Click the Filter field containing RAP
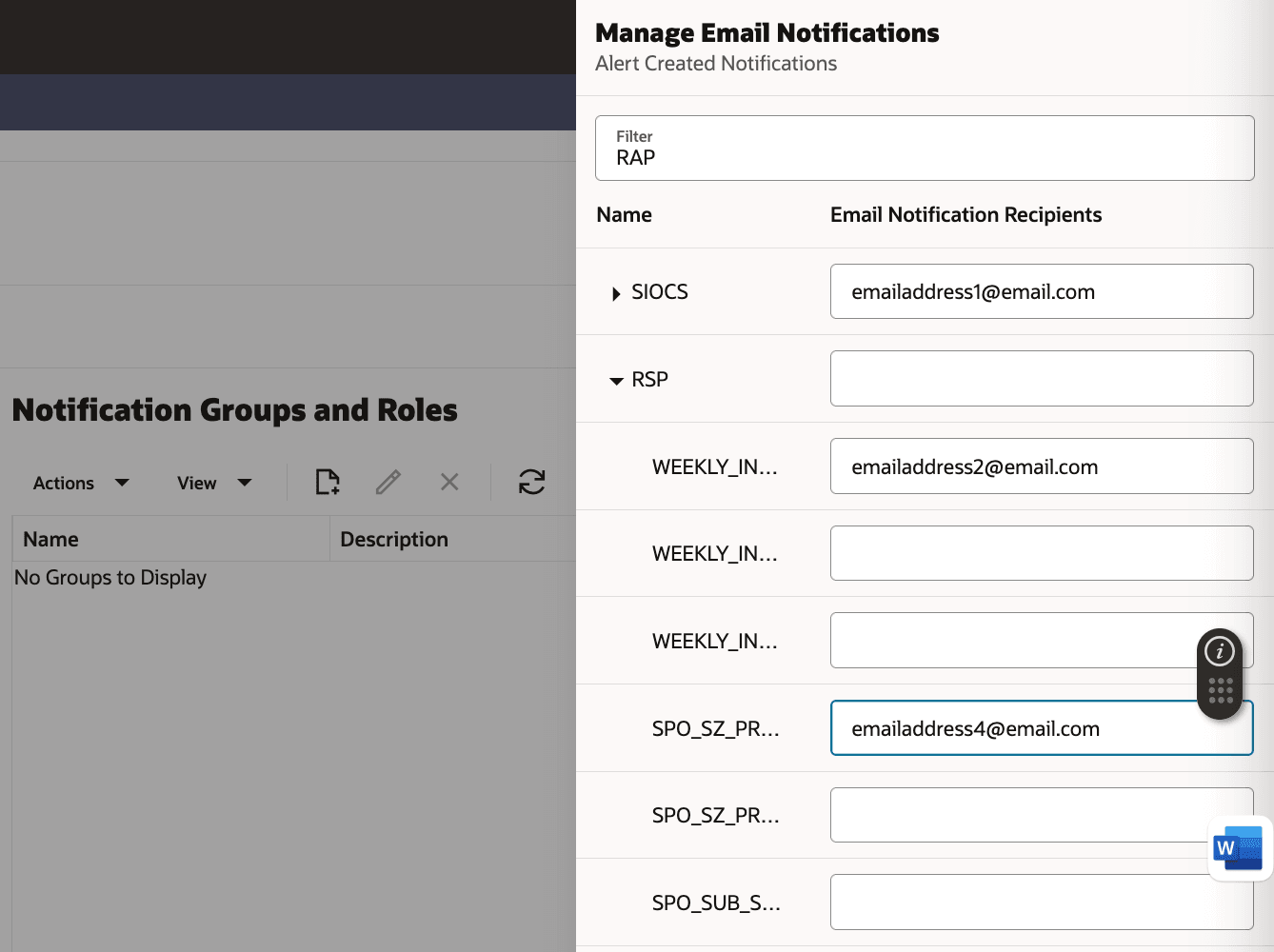 click(925, 148)
